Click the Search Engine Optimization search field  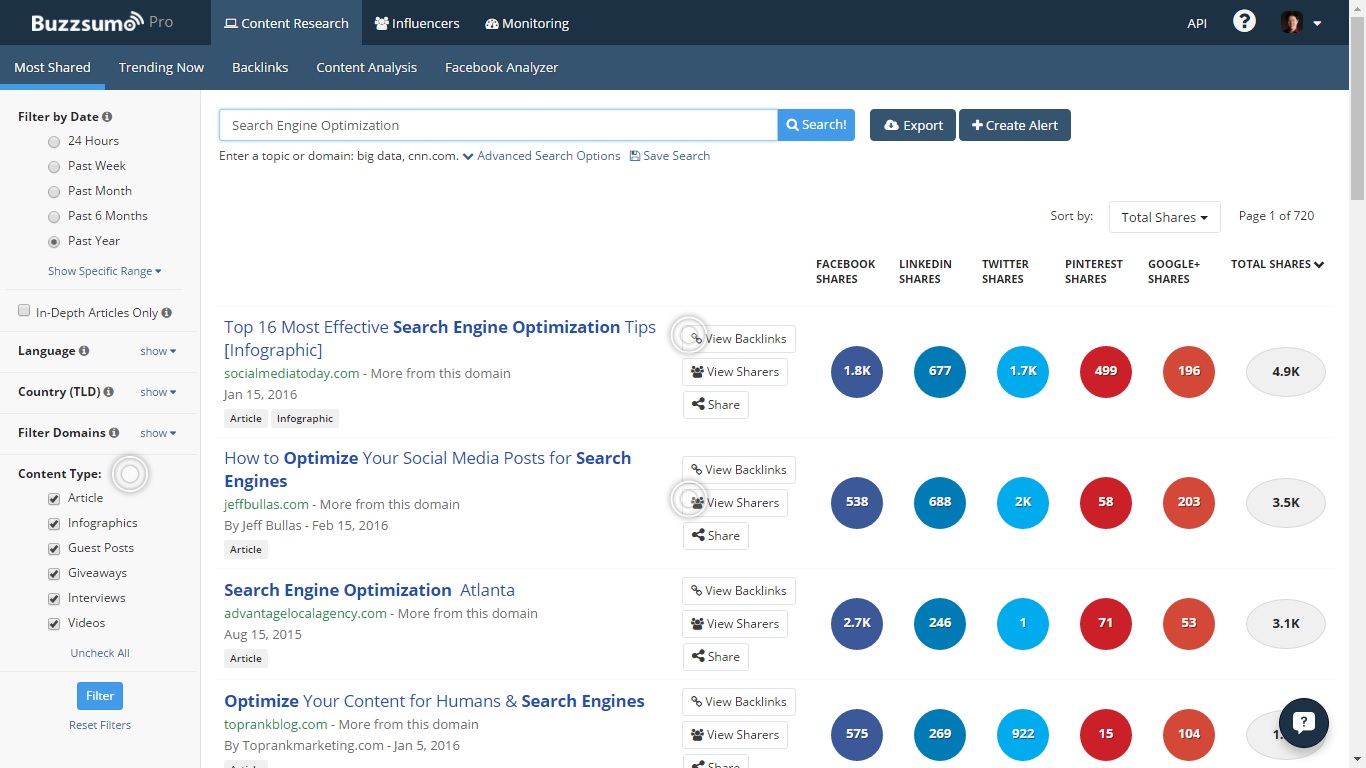497,125
